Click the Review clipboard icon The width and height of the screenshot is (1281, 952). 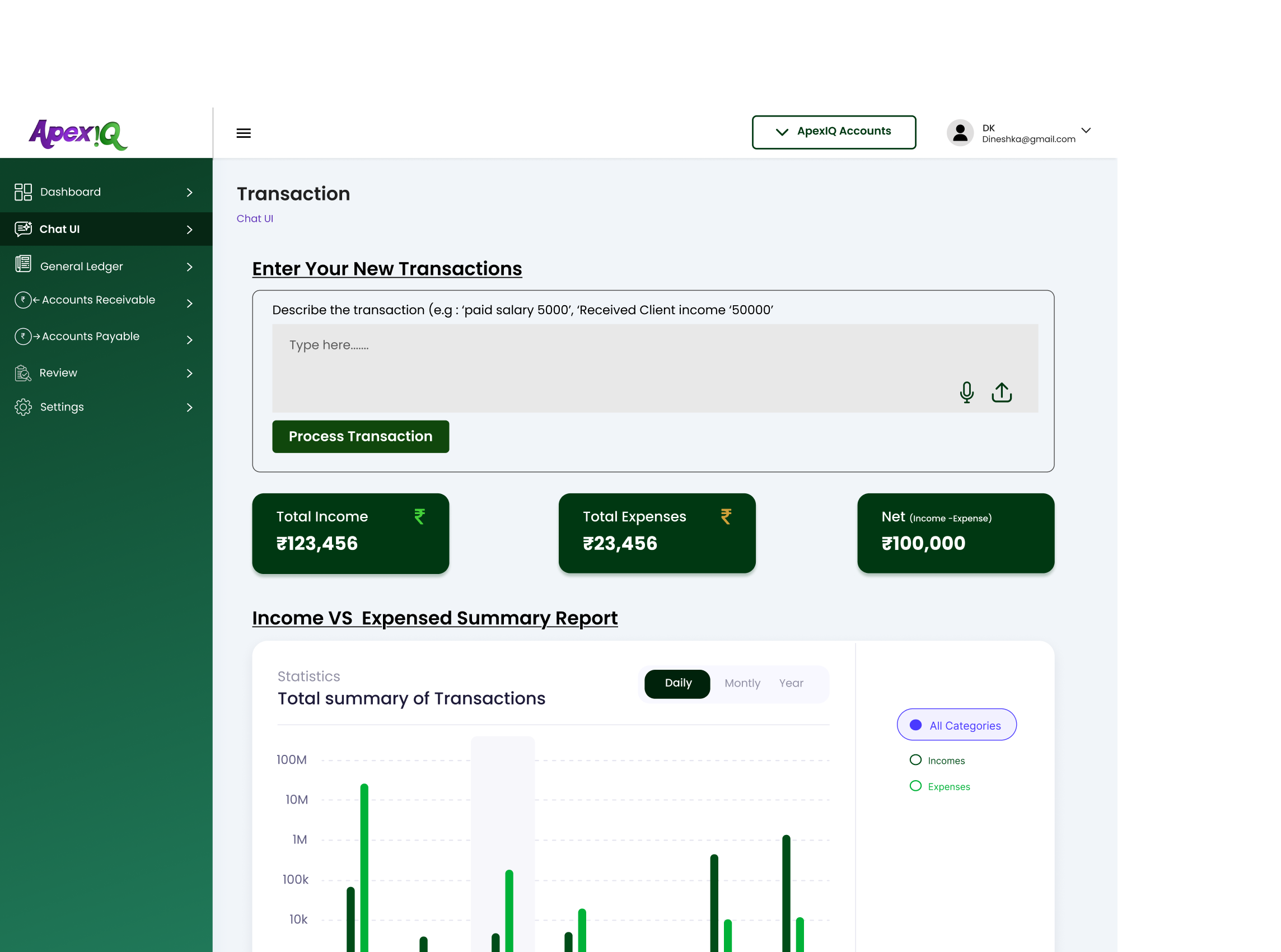pos(23,372)
